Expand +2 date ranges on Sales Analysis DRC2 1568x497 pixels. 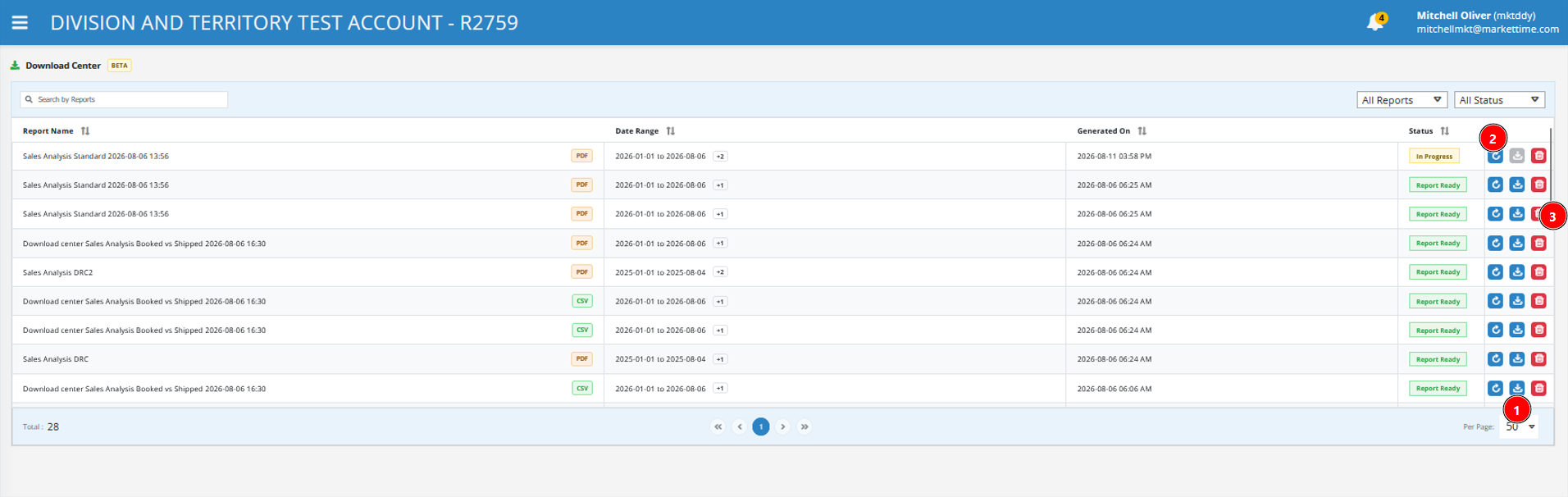pos(720,272)
